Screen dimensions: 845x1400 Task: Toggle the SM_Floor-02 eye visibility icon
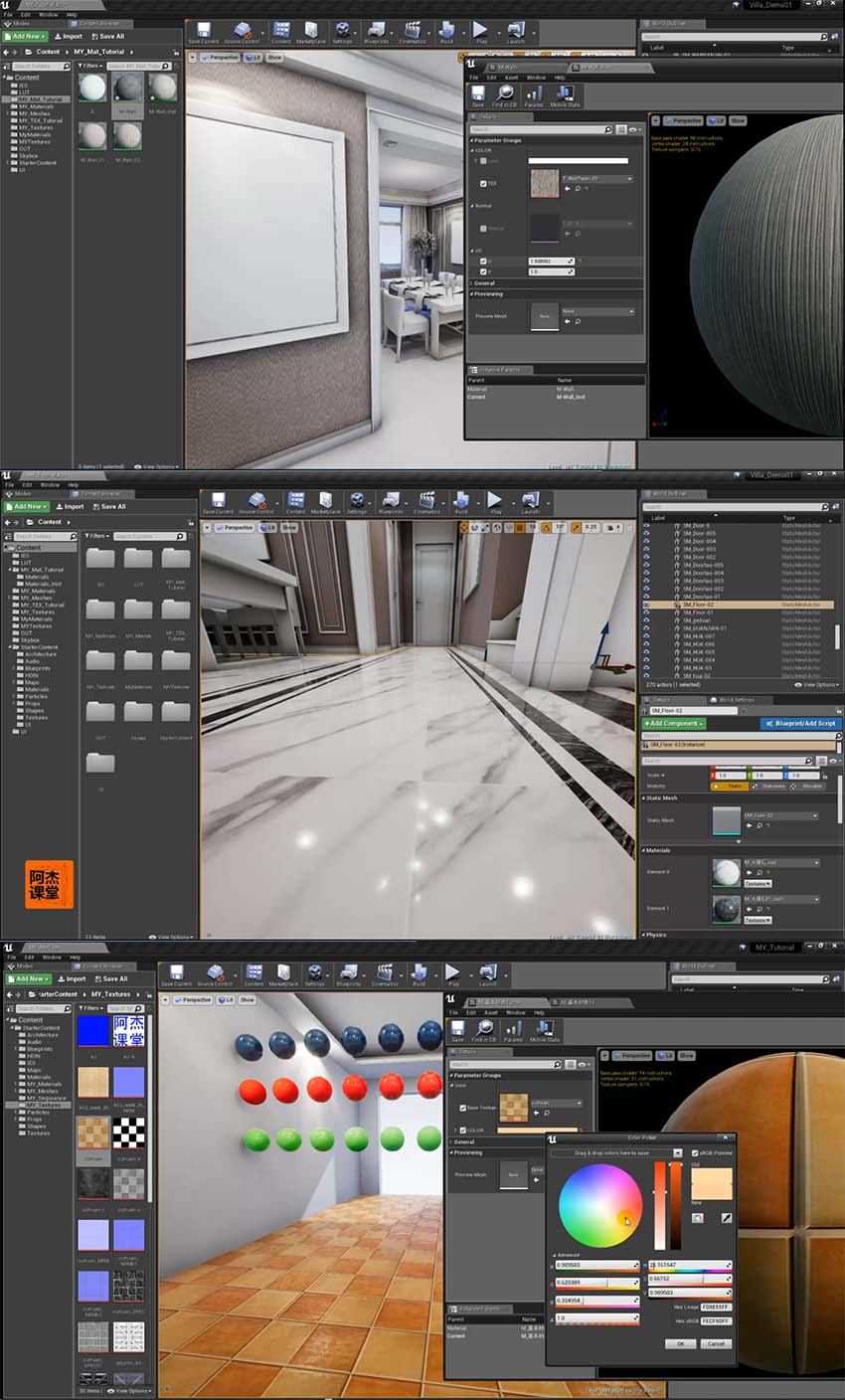(646, 605)
